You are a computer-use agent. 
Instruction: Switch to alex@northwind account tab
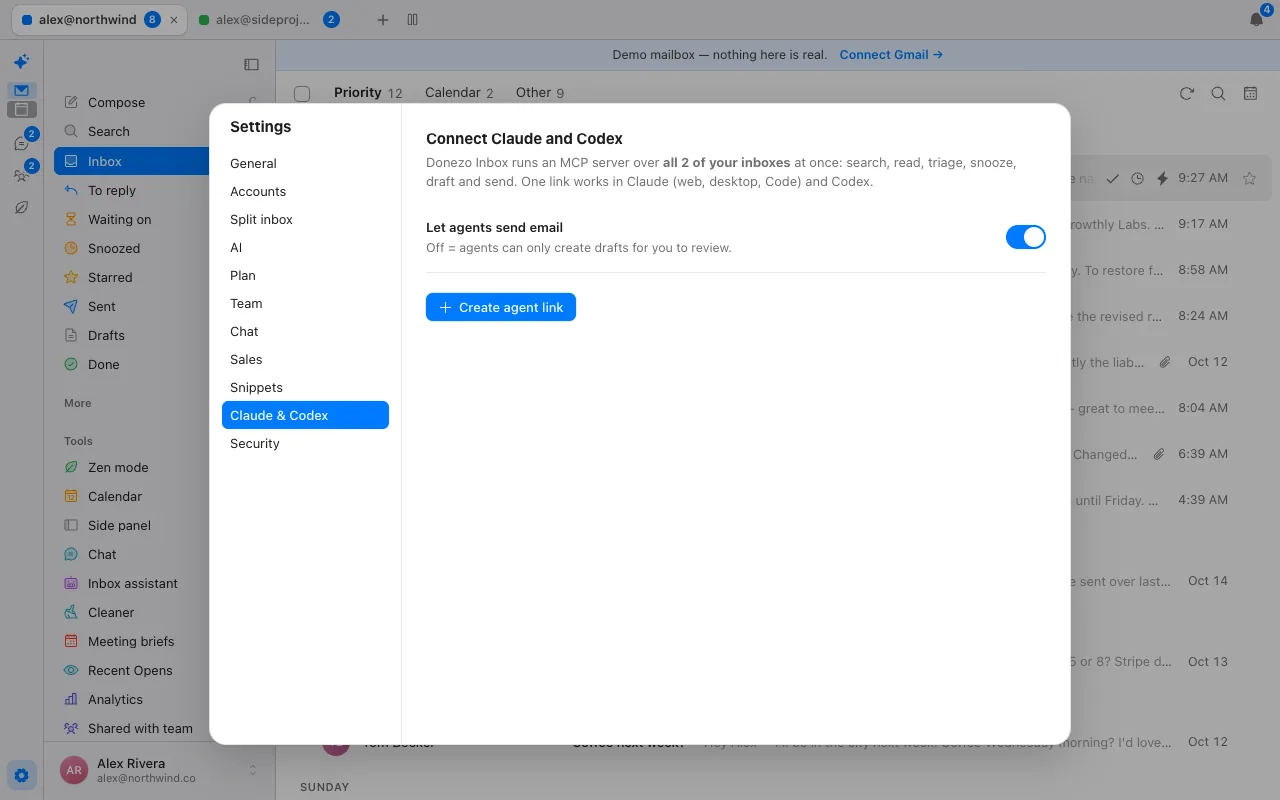tap(98, 20)
